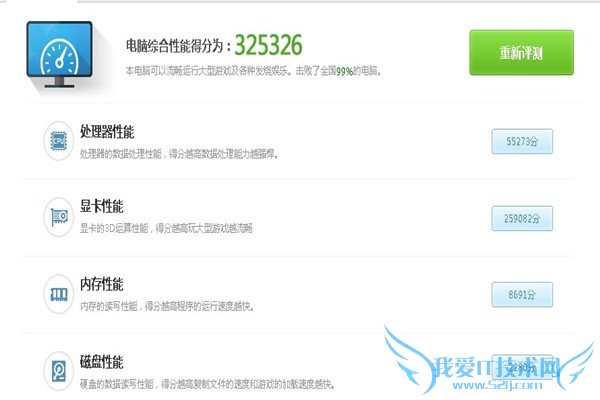The width and height of the screenshot is (600, 400).
Task: Click the 磁盘性能 hard disk icon
Action: coord(59,371)
